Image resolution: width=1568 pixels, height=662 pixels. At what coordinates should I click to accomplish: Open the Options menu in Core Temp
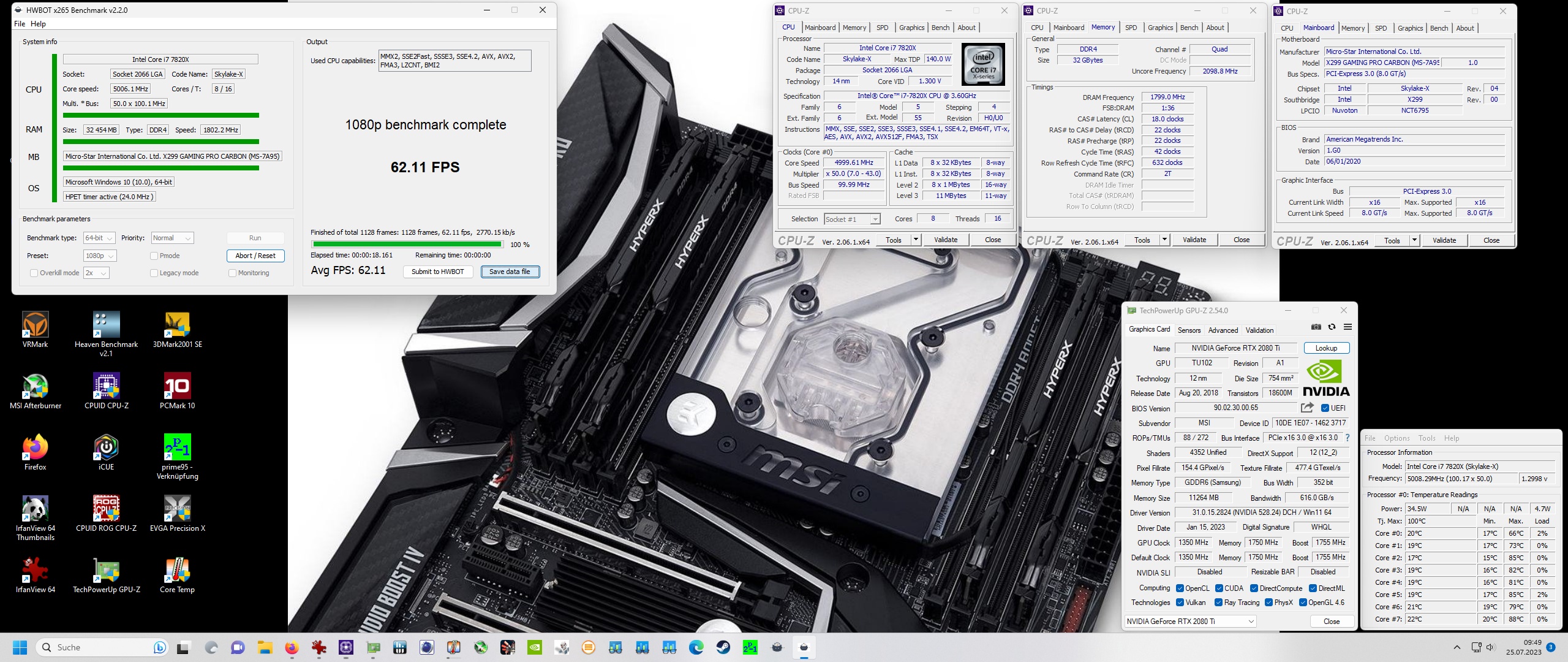click(1396, 438)
